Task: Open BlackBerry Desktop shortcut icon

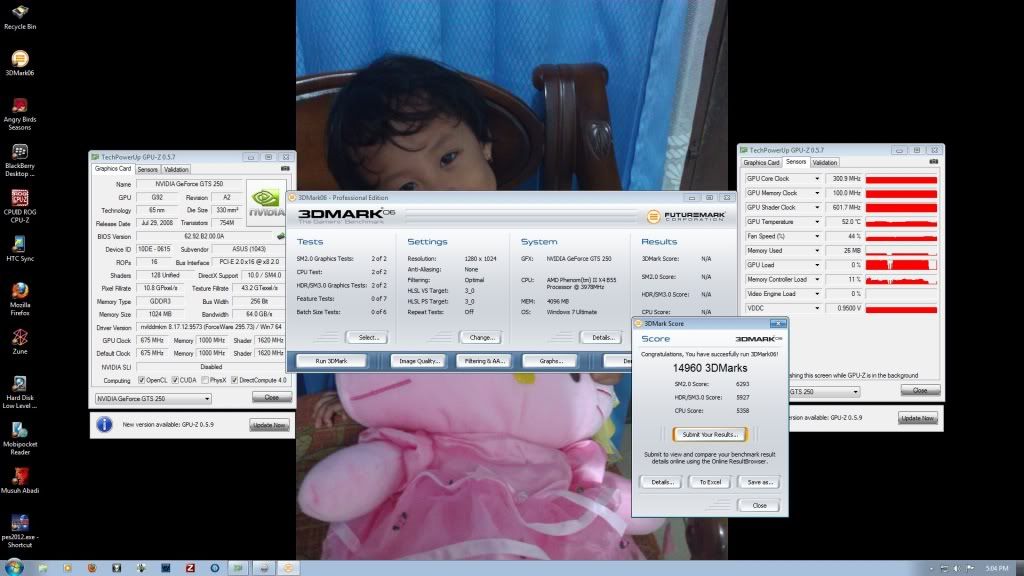Action: pyautogui.click(x=20, y=161)
